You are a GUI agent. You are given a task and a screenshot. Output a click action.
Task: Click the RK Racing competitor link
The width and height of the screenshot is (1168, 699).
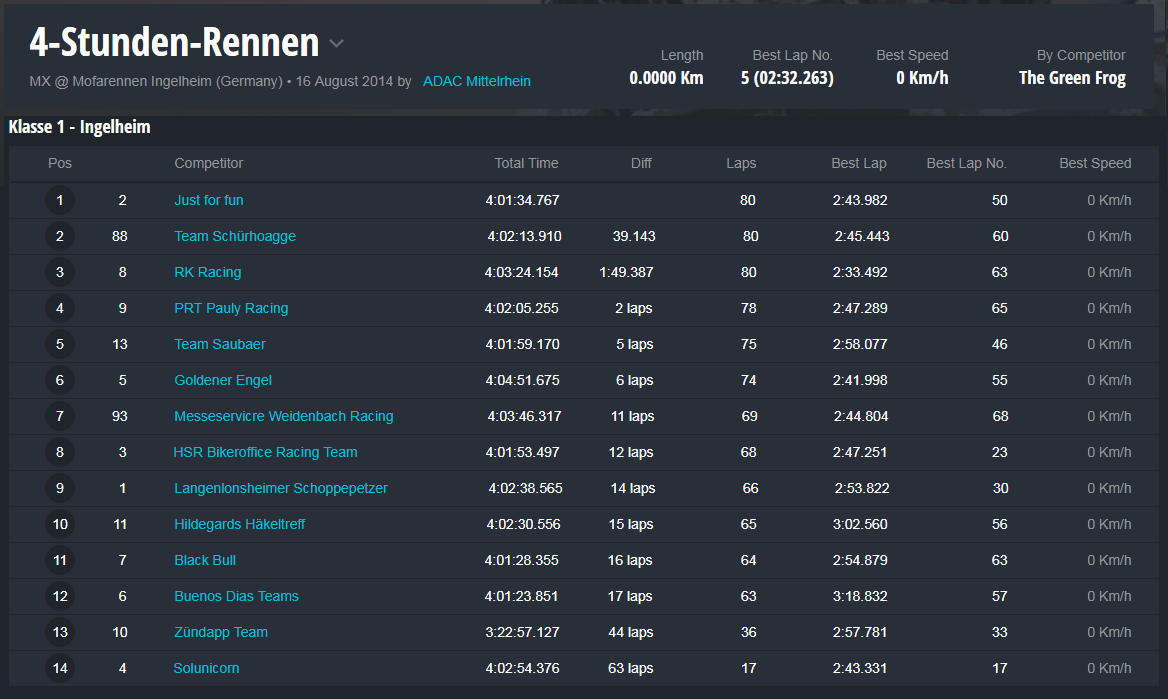tap(207, 272)
